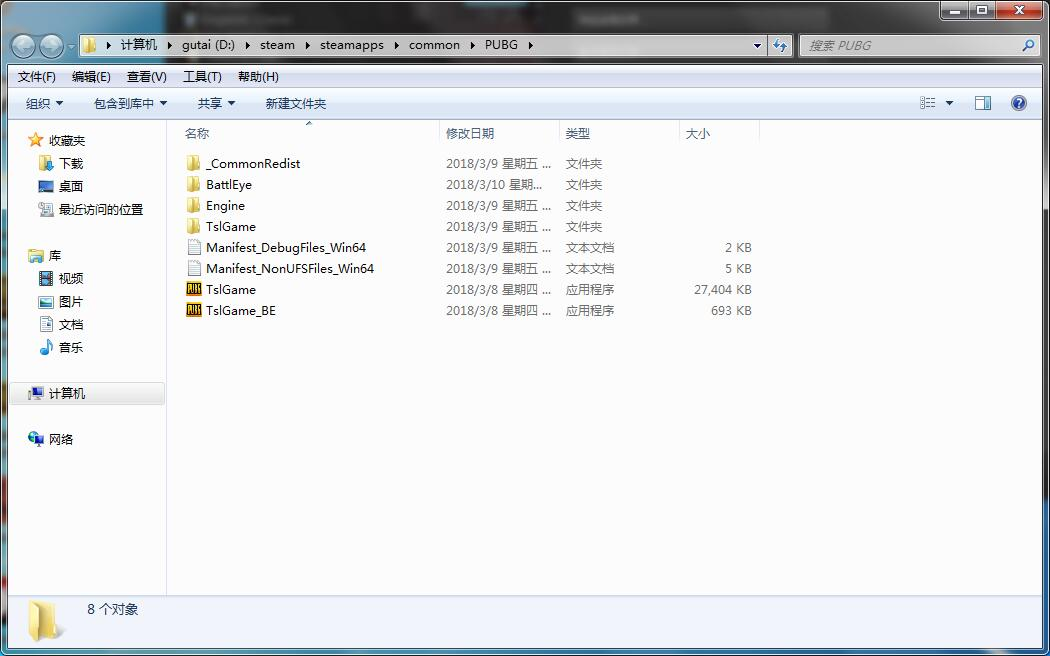Click steam in the address bar path

click(277, 45)
